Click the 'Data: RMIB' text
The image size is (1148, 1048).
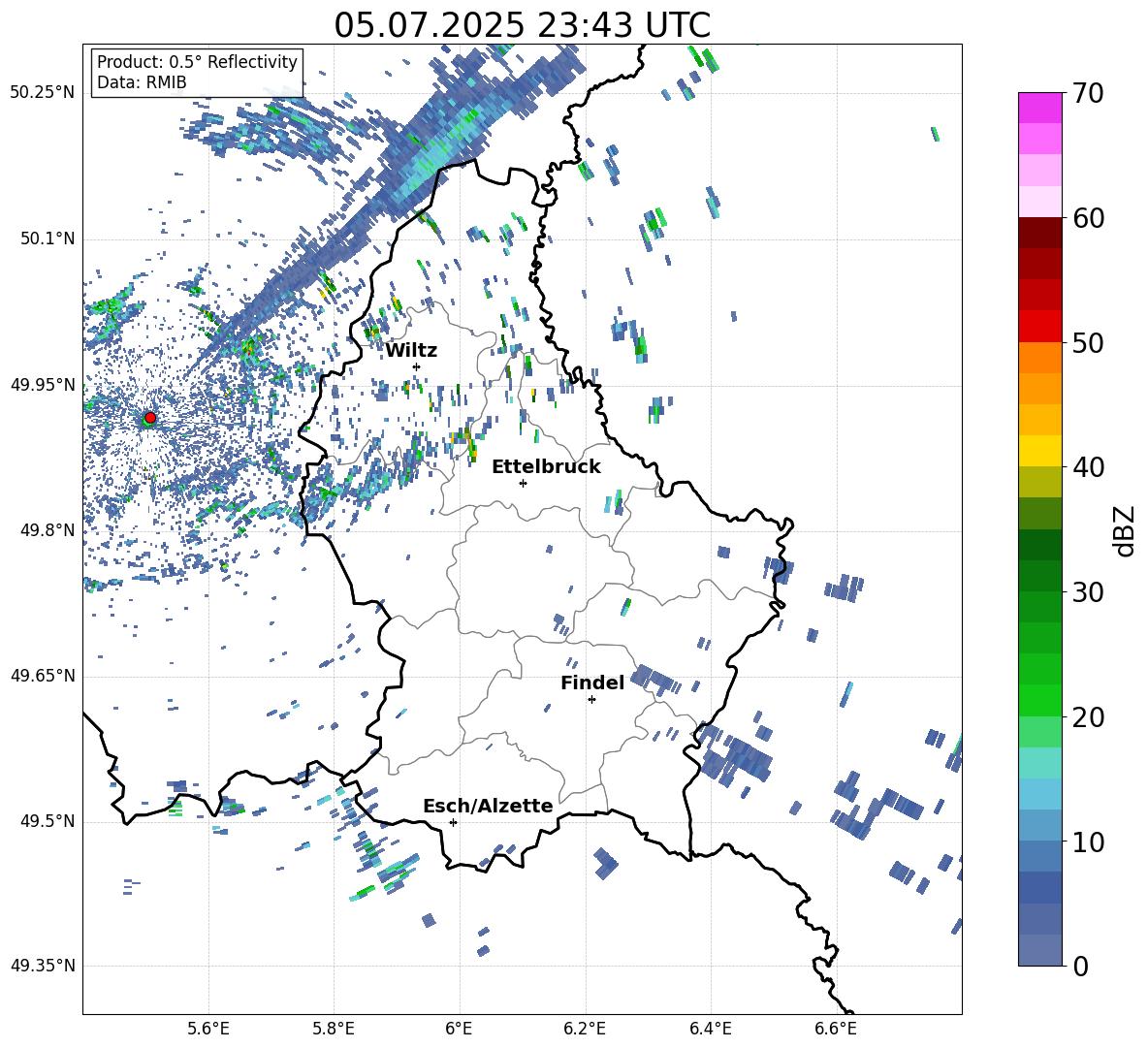tap(142, 82)
